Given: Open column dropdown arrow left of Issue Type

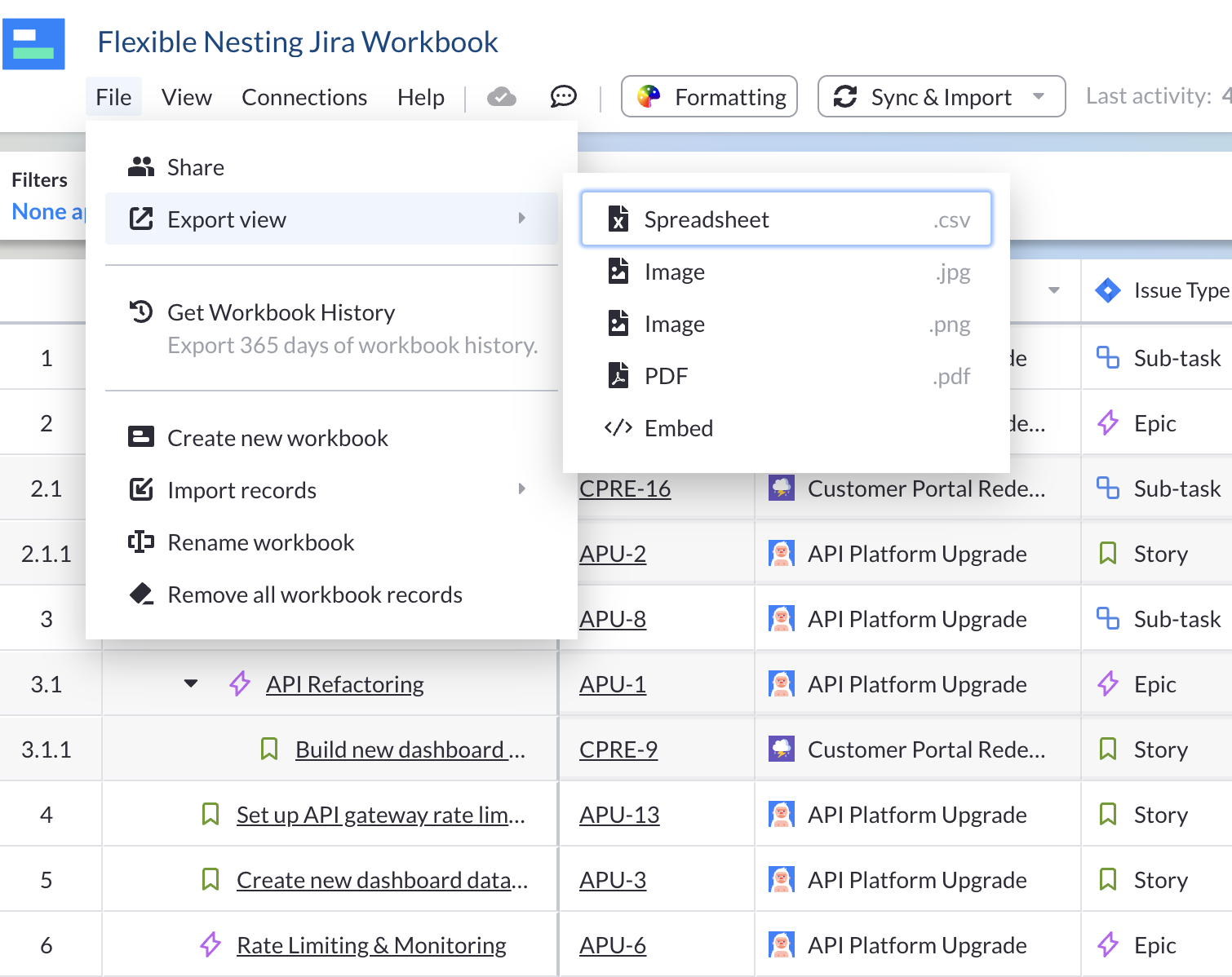Looking at the screenshot, I should coord(1053,290).
